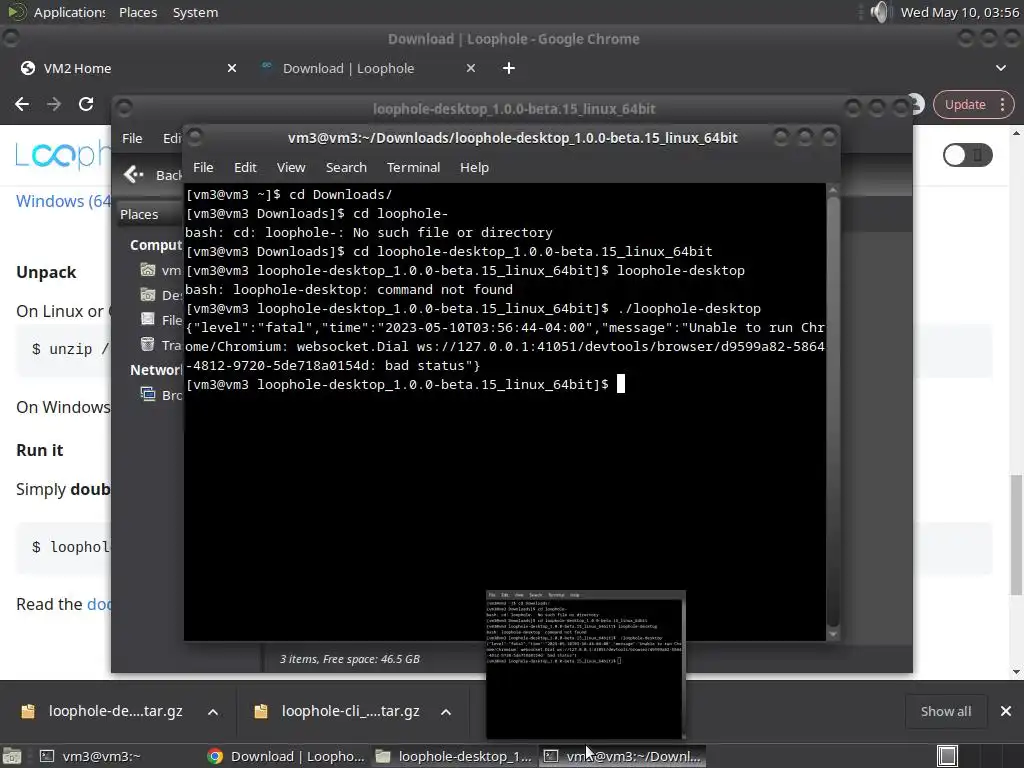Open terminal Edit menu

tap(245, 168)
